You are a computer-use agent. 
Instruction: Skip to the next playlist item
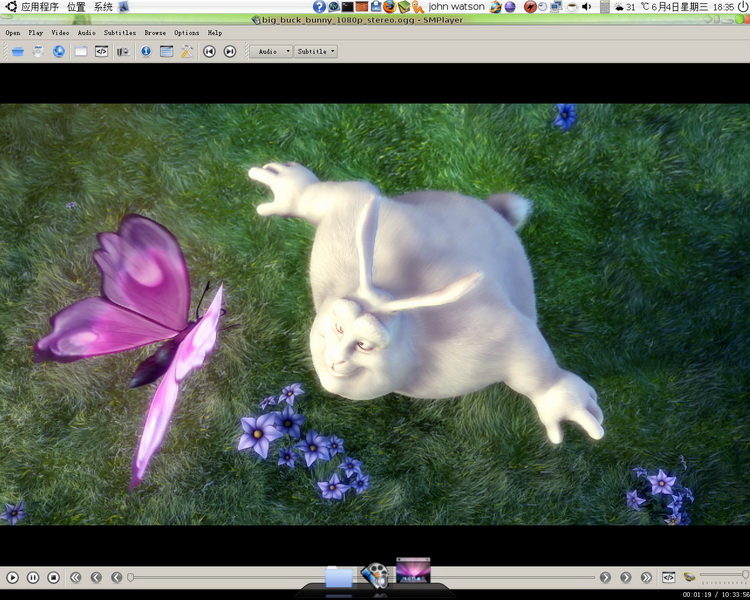230,51
